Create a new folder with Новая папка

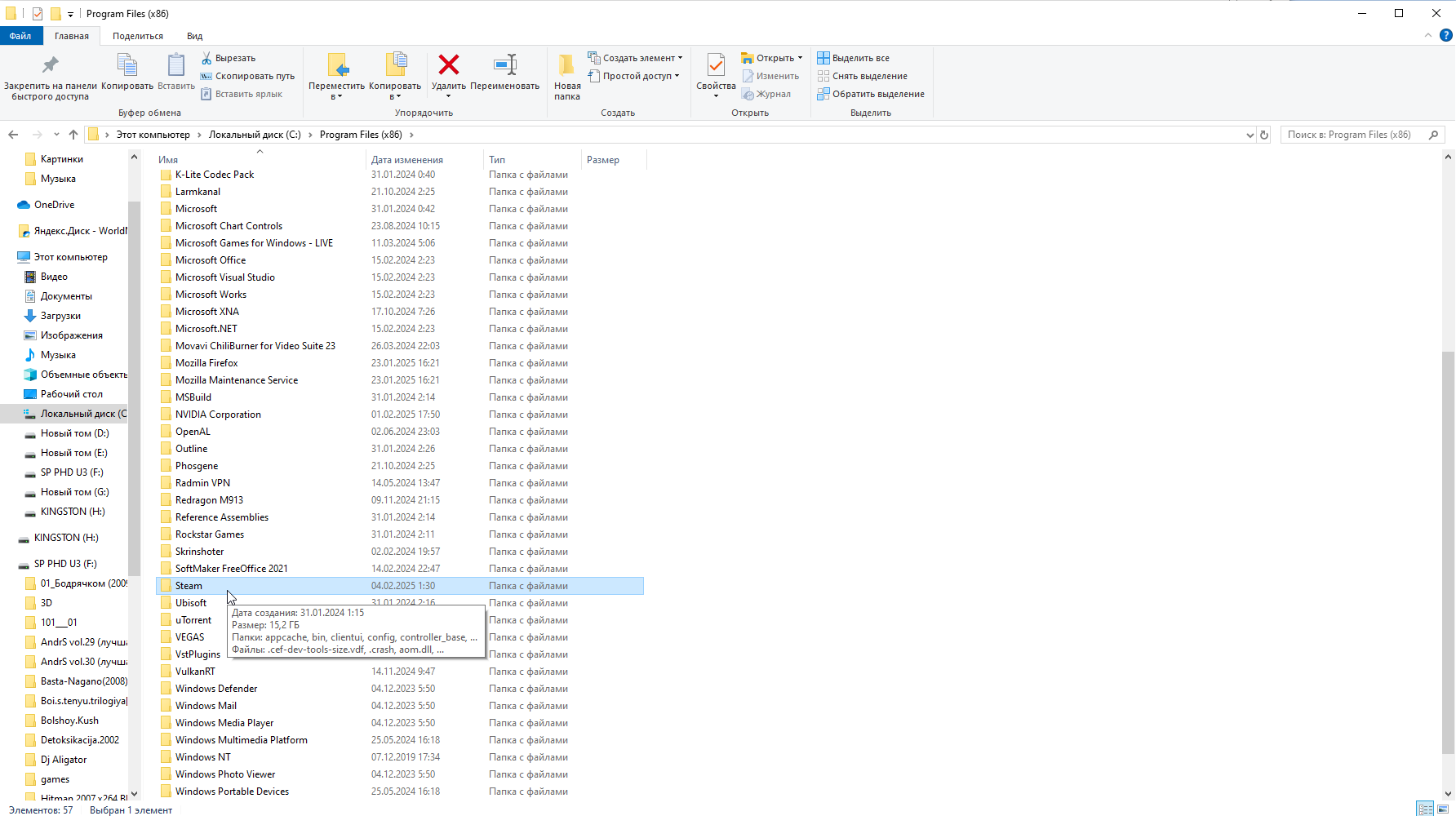567,77
